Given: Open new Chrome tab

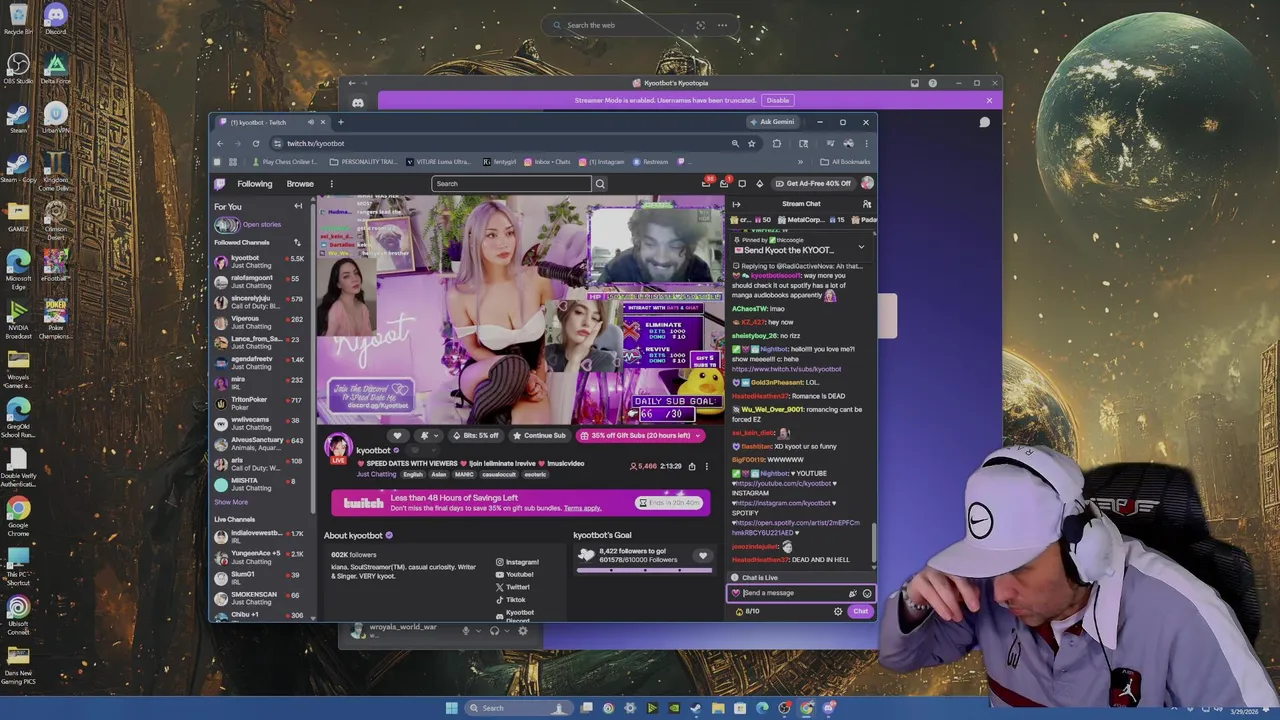Looking at the screenshot, I should (x=340, y=122).
